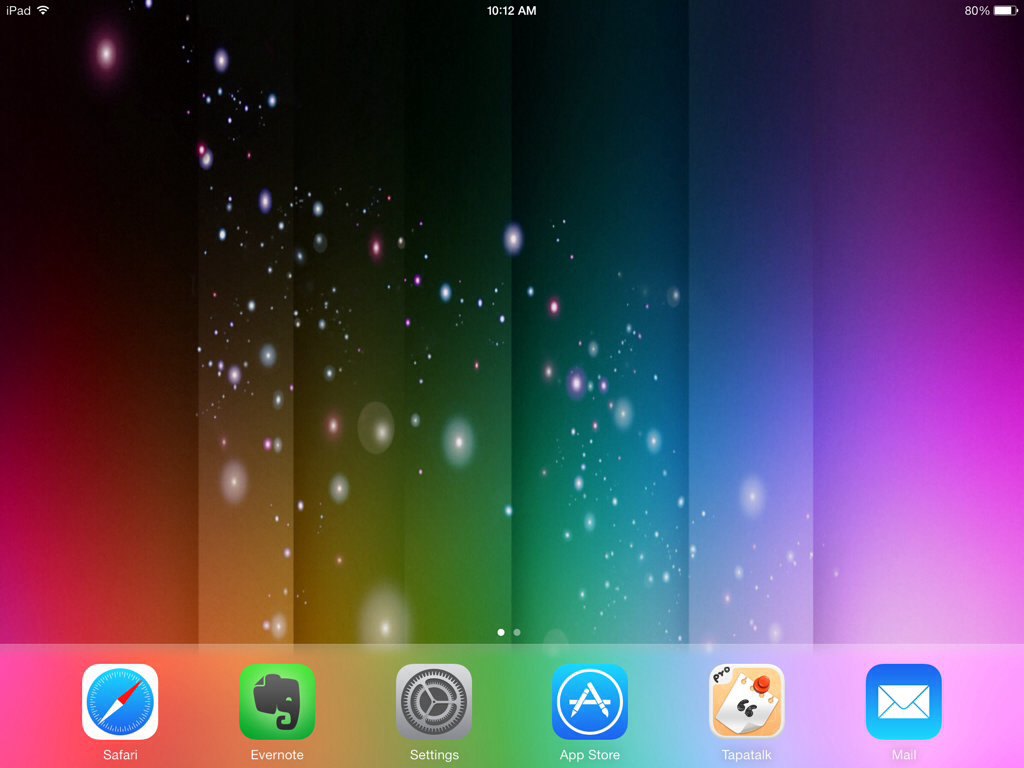Click the 80% battery percentage text
This screenshot has width=1024, height=768.
coord(977,10)
